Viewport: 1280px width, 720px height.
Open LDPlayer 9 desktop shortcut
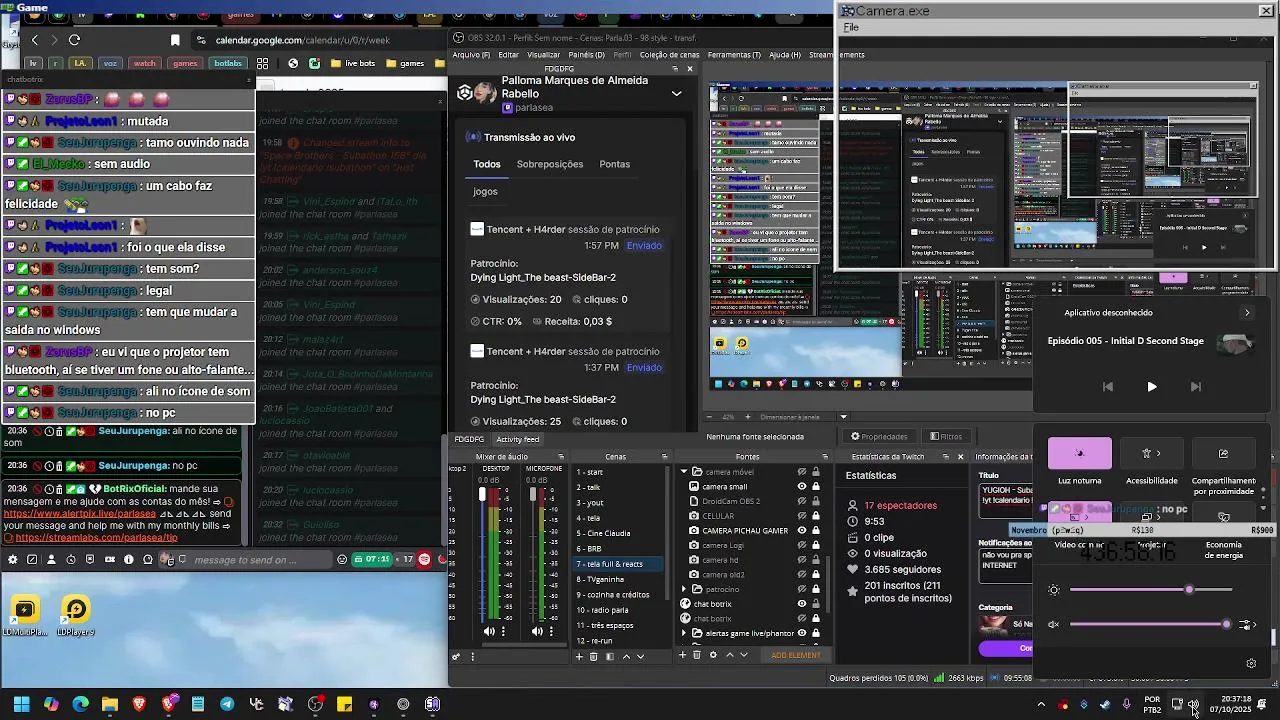[x=76, y=616]
